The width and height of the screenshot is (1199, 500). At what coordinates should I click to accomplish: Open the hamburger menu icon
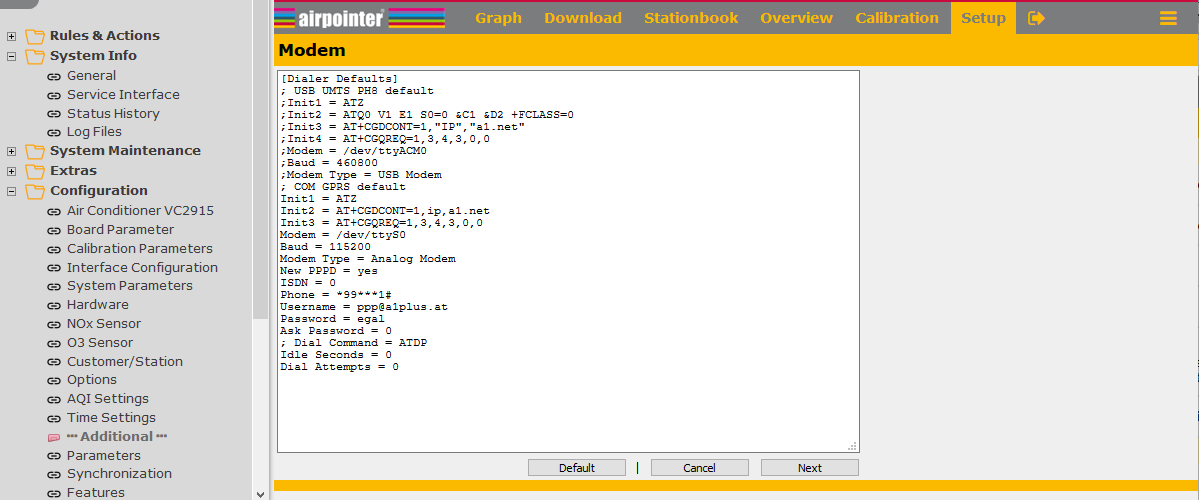1167,18
